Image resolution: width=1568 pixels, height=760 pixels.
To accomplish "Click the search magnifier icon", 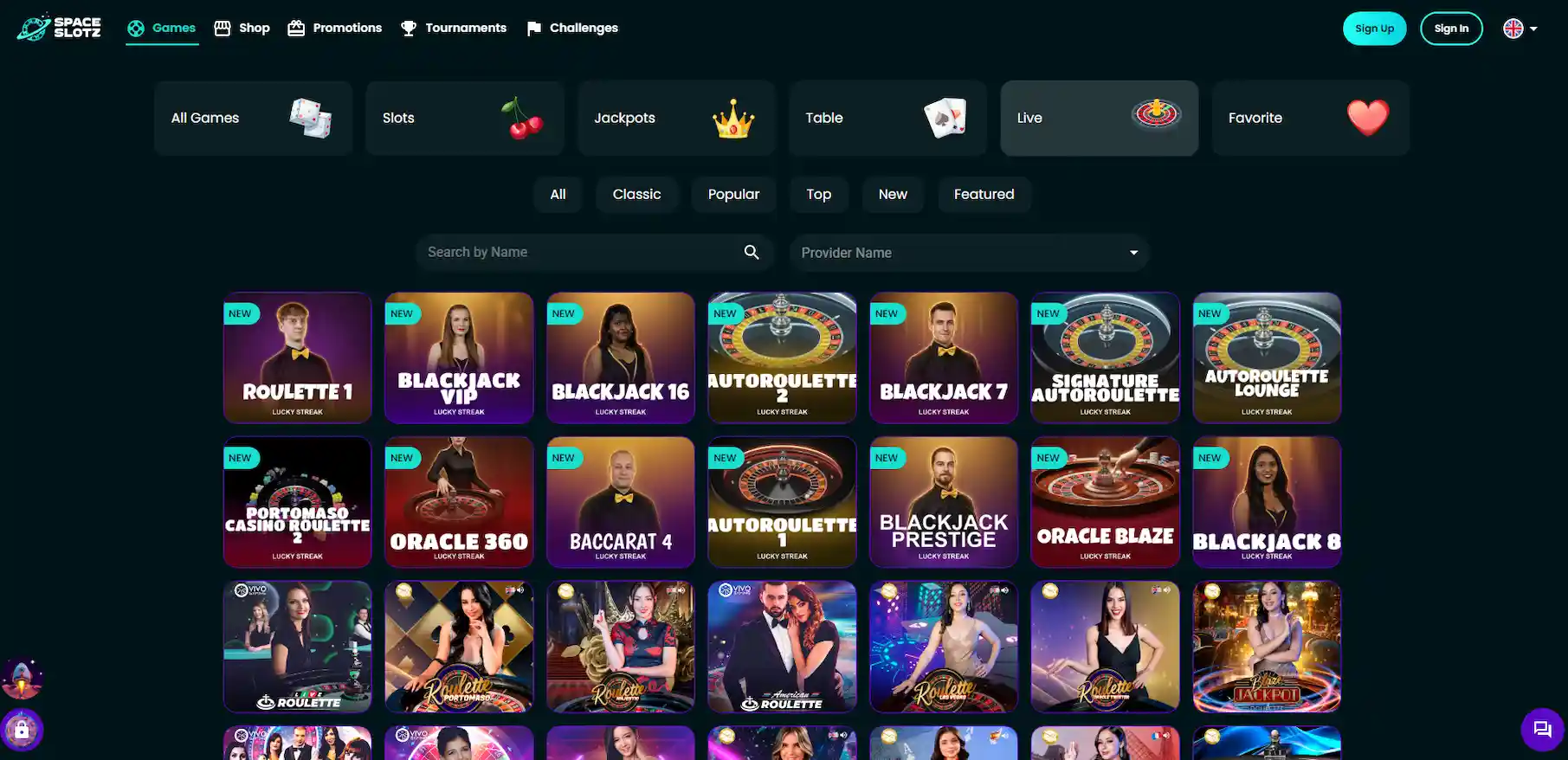I will tap(752, 252).
